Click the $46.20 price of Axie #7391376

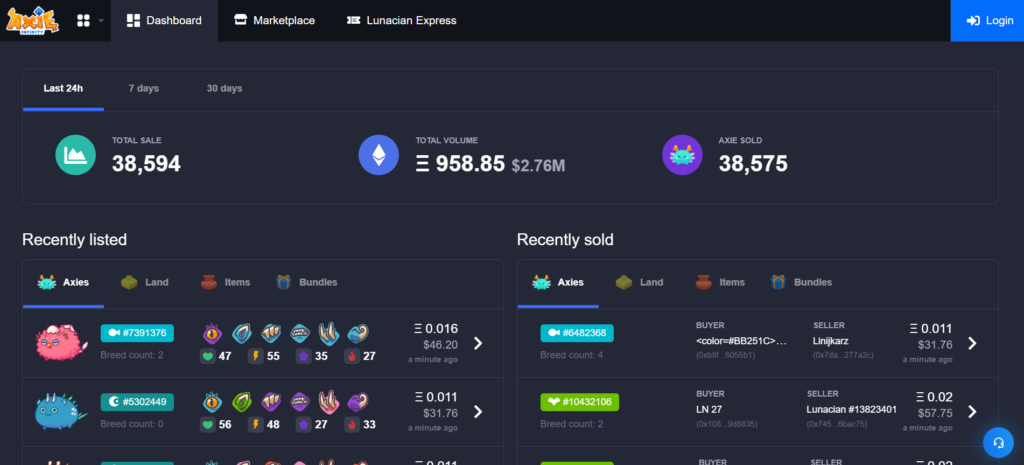pos(440,345)
